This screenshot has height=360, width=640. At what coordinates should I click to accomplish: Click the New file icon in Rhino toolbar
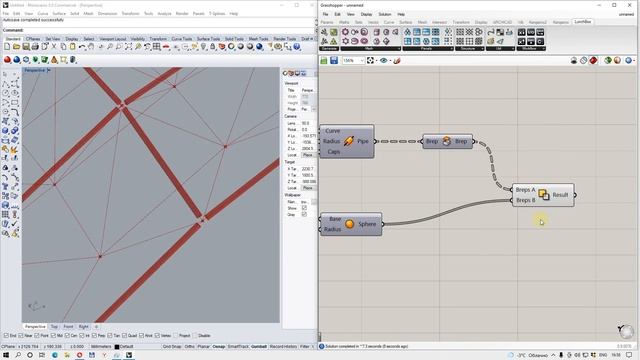[x=7, y=47]
